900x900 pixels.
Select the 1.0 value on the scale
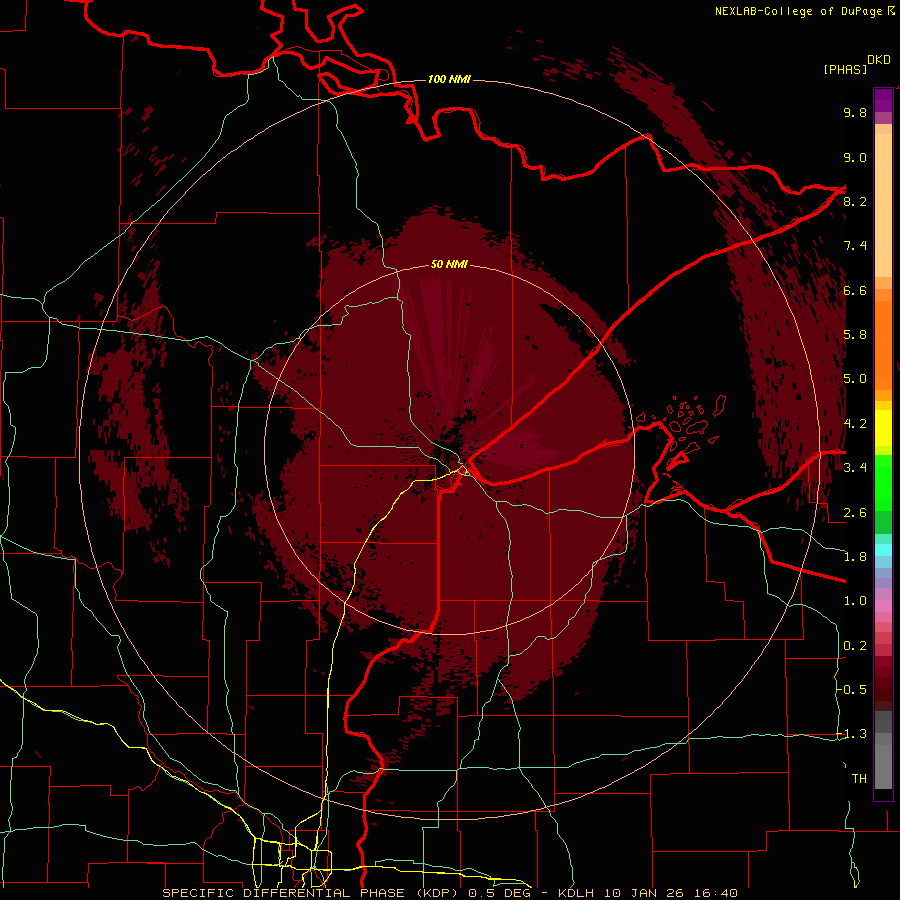tap(855, 601)
